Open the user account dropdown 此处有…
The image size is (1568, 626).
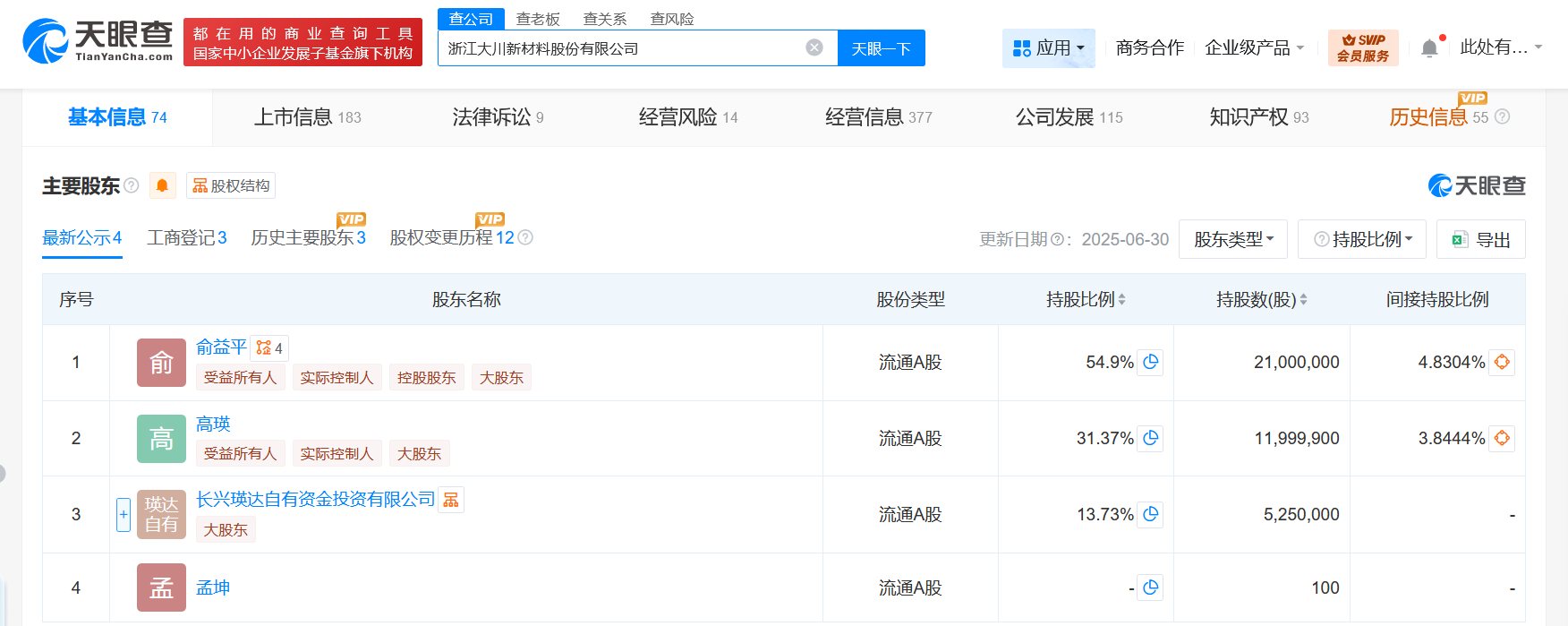click(1501, 47)
